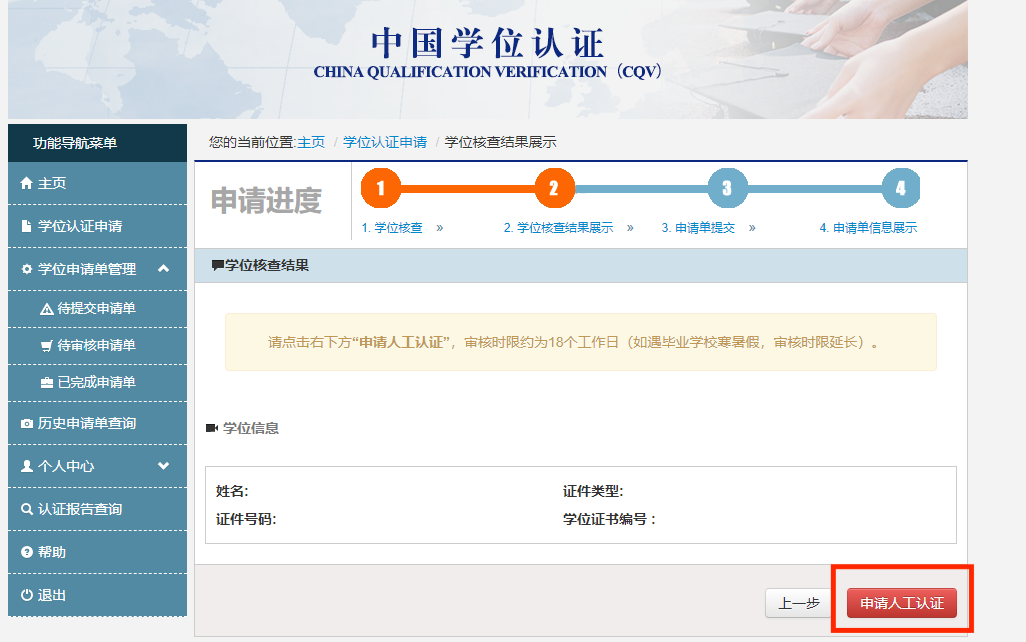Click the camera icon beside 历史申请单查询
This screenshot has height=642, width=1026.
click(x=27, y=424)
